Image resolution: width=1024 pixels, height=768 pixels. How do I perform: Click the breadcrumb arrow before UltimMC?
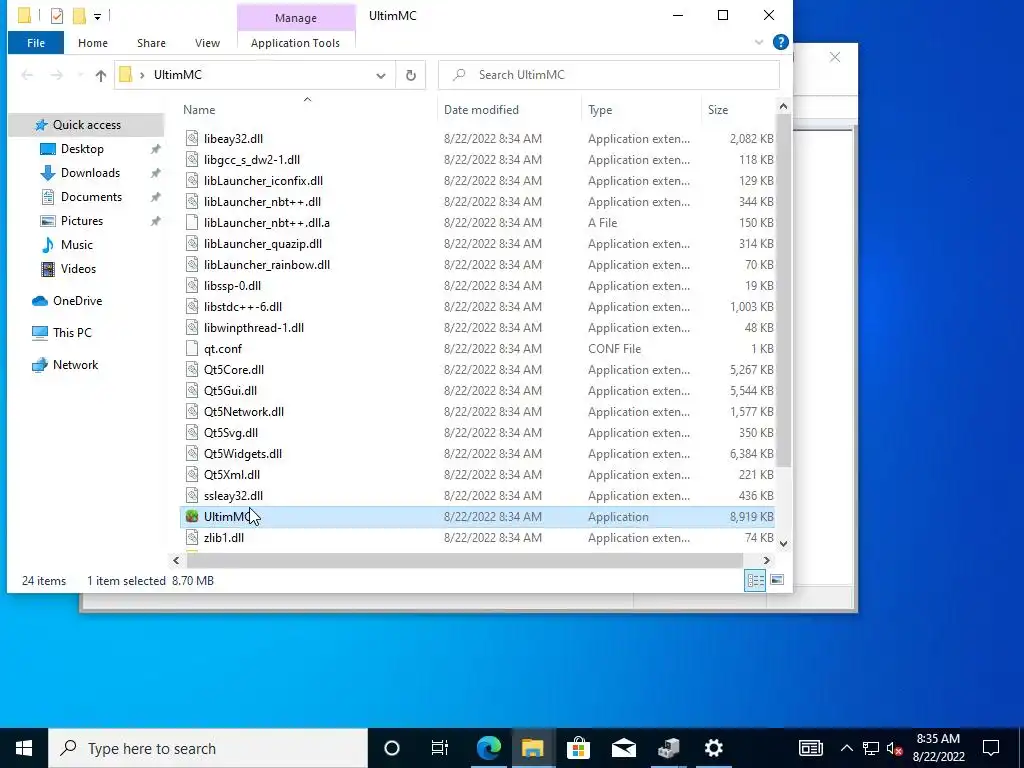[142, 75]
